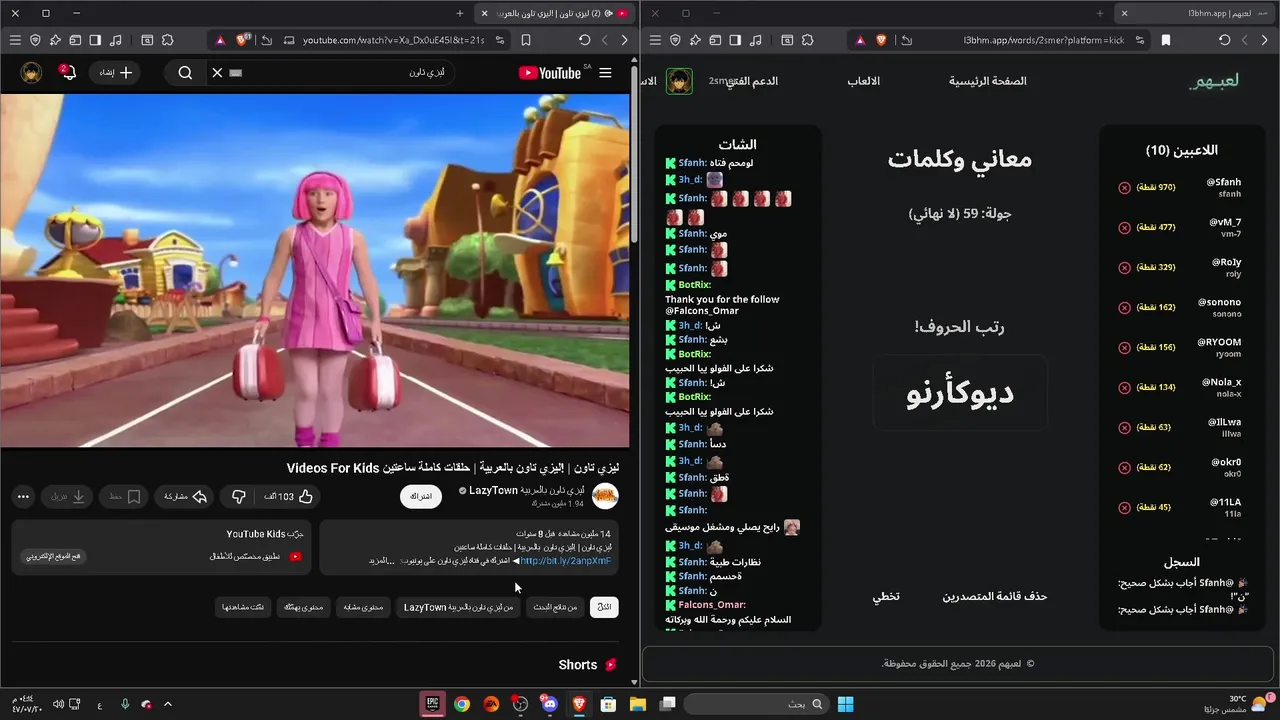Click the l3bhm address bar URL
The width and height of the screenshot is (1280, 720).
click(x=1044, y=40)
